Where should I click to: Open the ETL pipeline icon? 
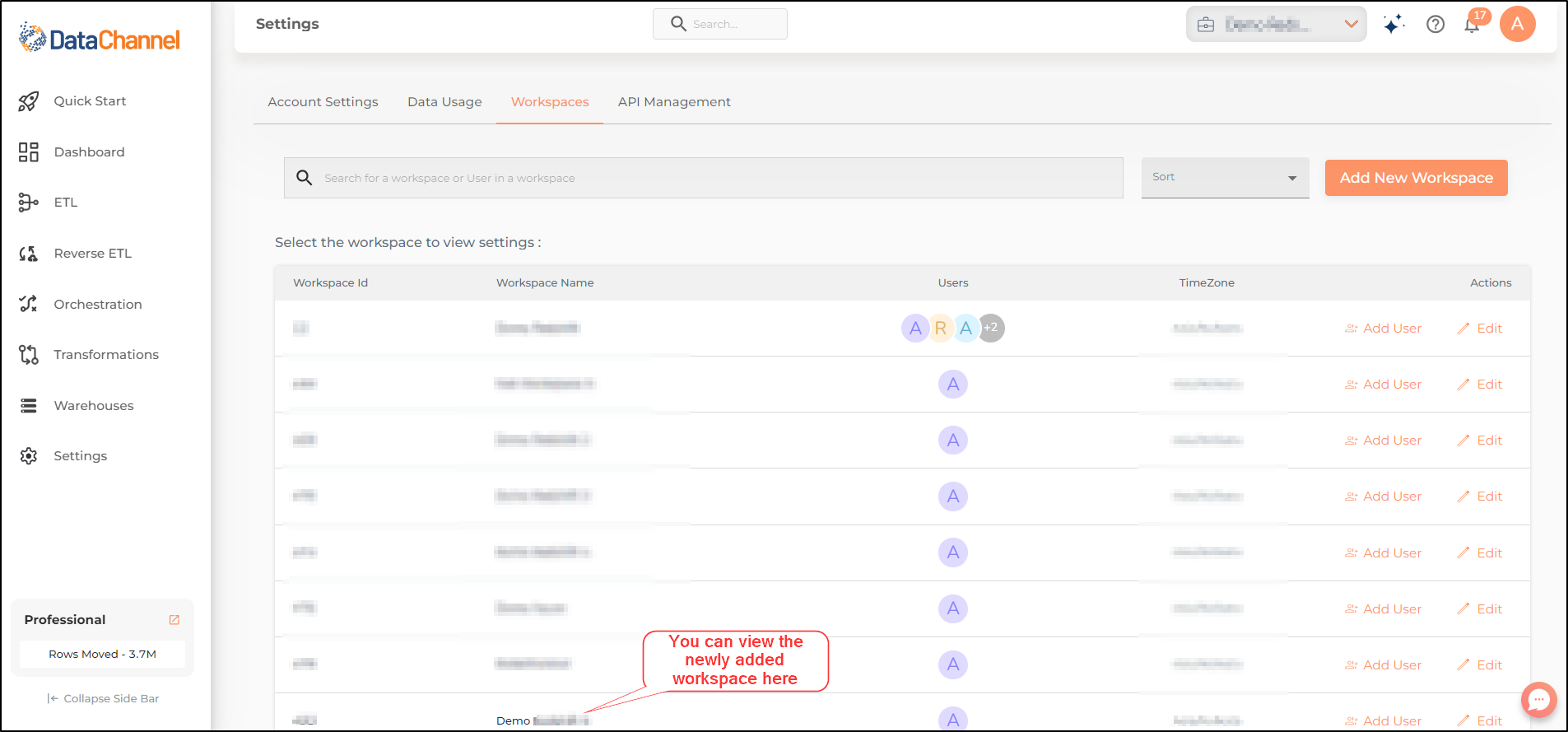pyautogui.click(x=29, y=203)
